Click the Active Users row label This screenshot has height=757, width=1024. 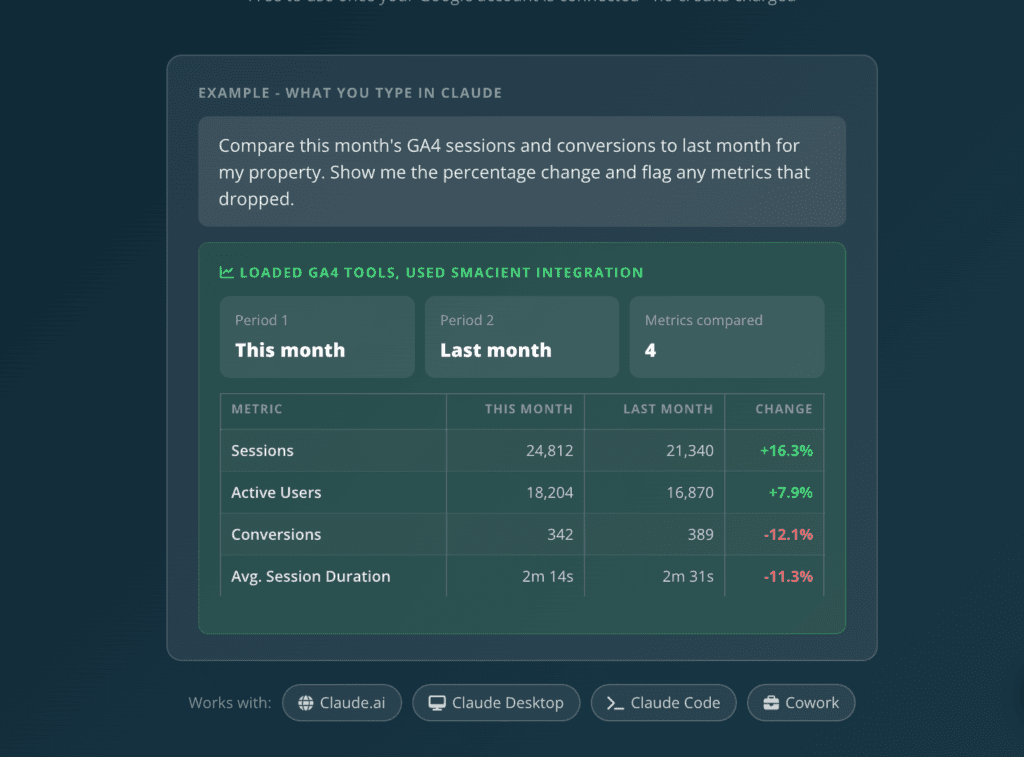pyautogui.click(x=276, y=492)
